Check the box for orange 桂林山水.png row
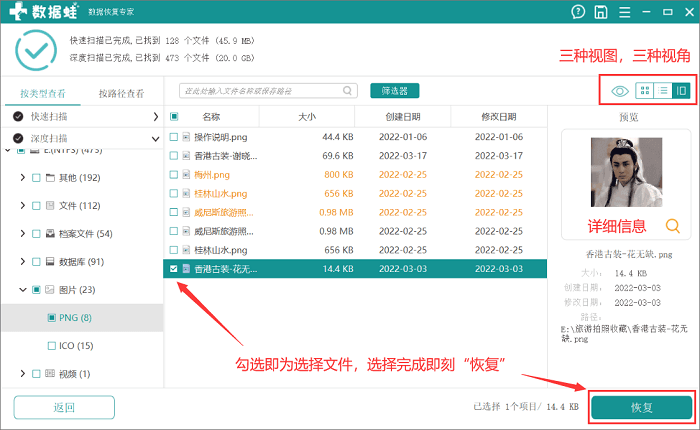 click(x=174, y=193)
